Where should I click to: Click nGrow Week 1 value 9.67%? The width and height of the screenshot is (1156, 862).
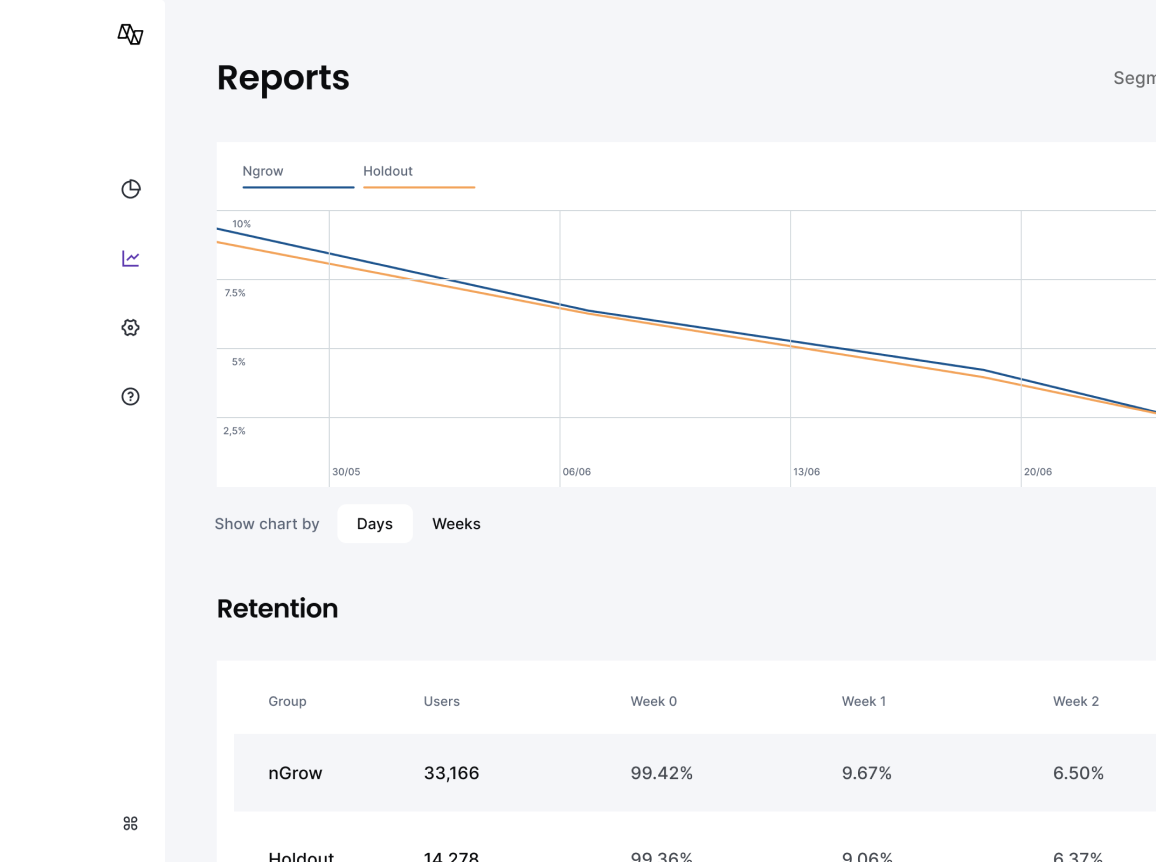click(x=866, y=773)
